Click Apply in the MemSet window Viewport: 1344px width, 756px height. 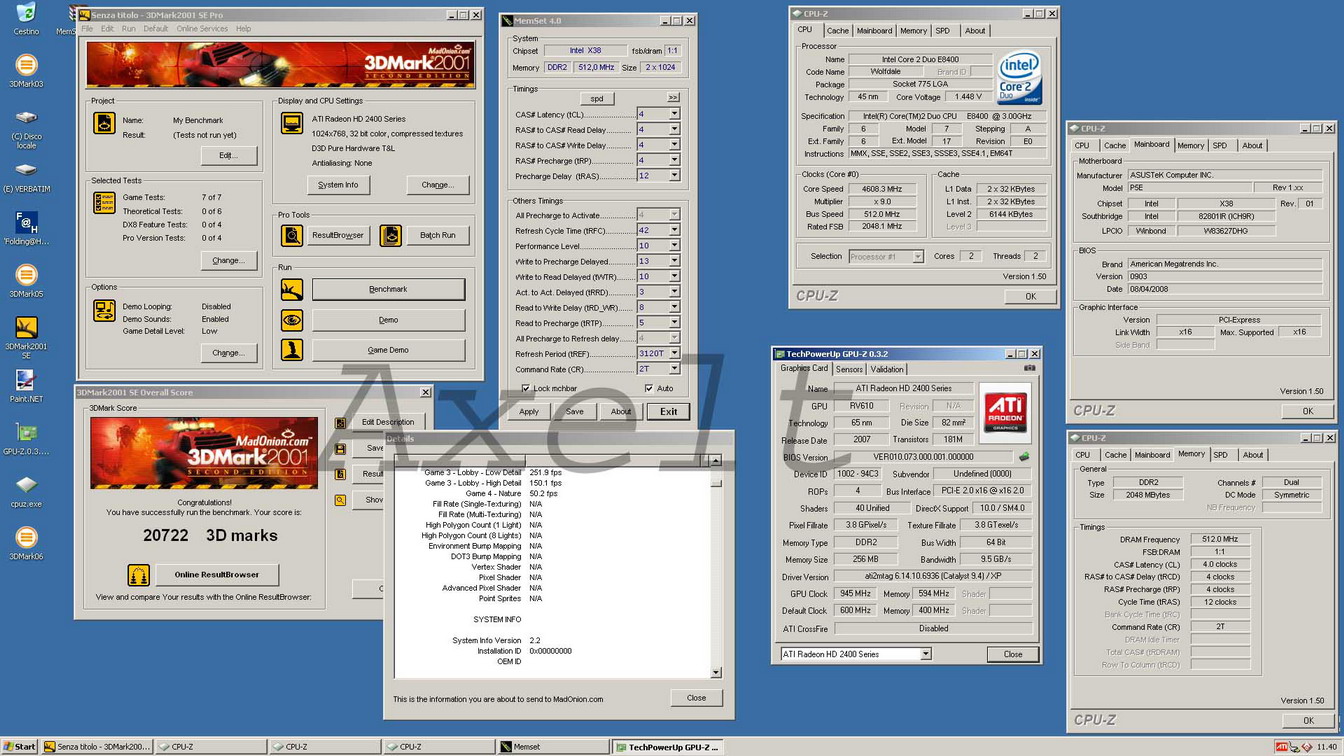(529, 411)
